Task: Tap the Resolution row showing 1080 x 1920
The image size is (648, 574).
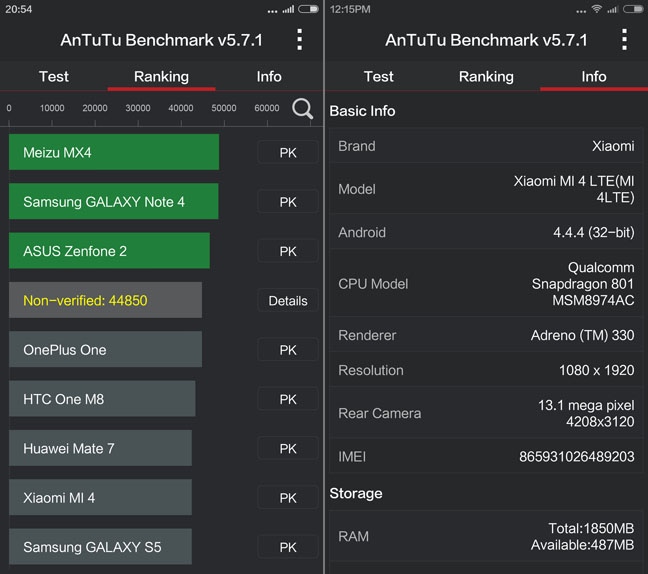Action: coord(486,370)
